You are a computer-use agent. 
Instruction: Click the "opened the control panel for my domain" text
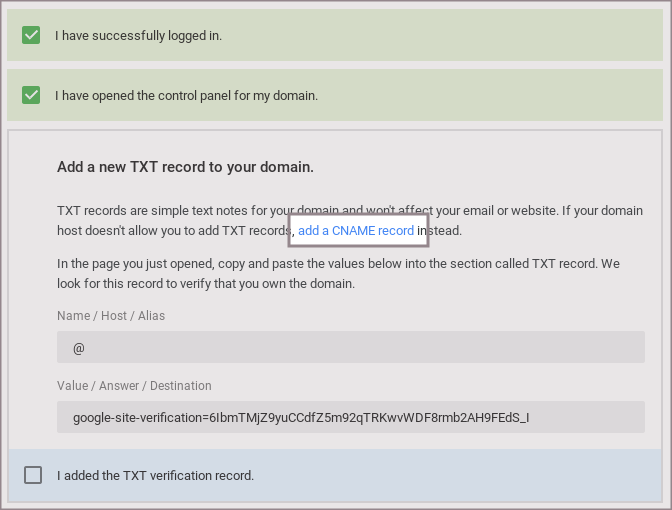[186, 96]
